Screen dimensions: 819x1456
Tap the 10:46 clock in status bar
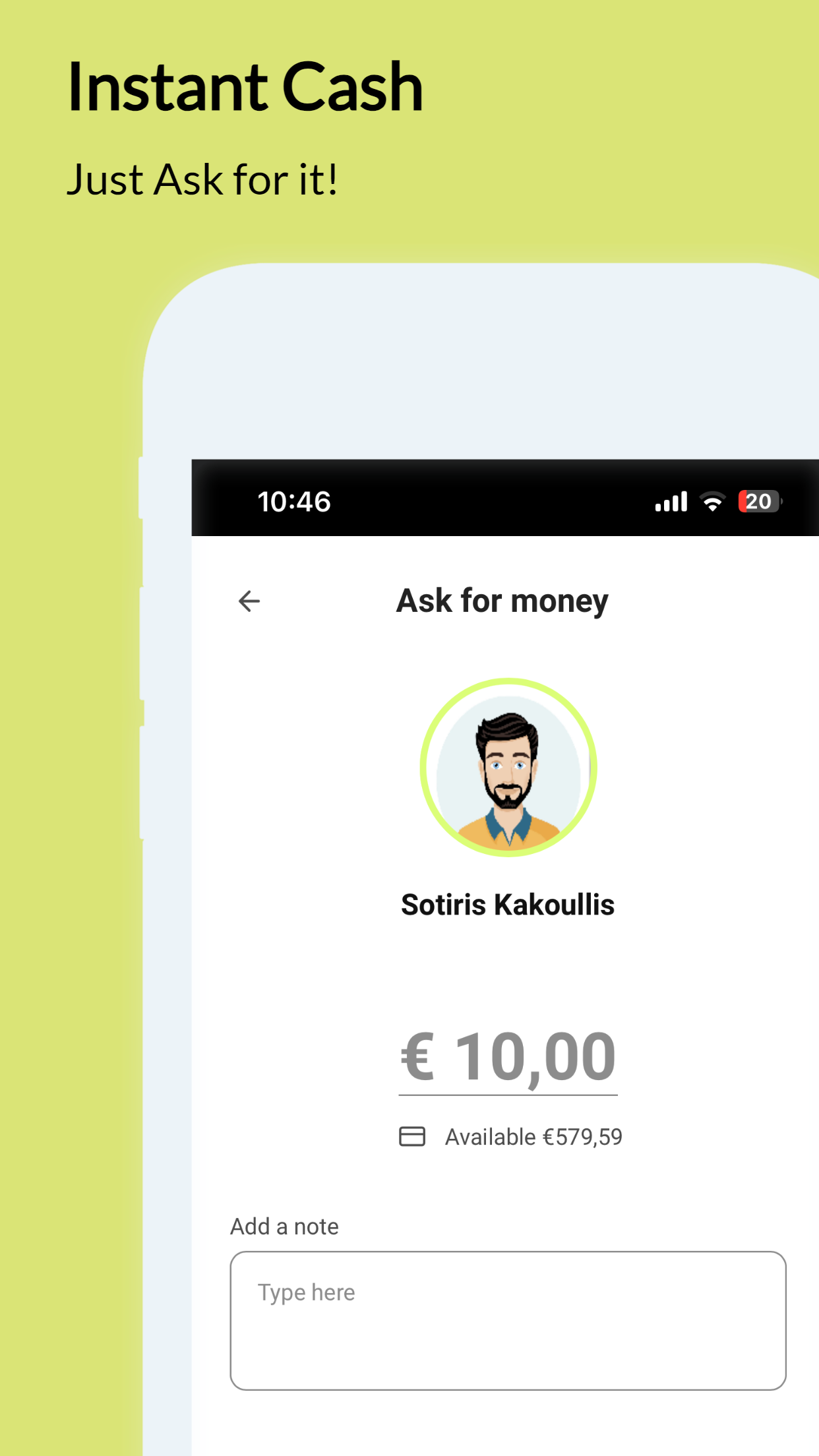click(294, 502)
